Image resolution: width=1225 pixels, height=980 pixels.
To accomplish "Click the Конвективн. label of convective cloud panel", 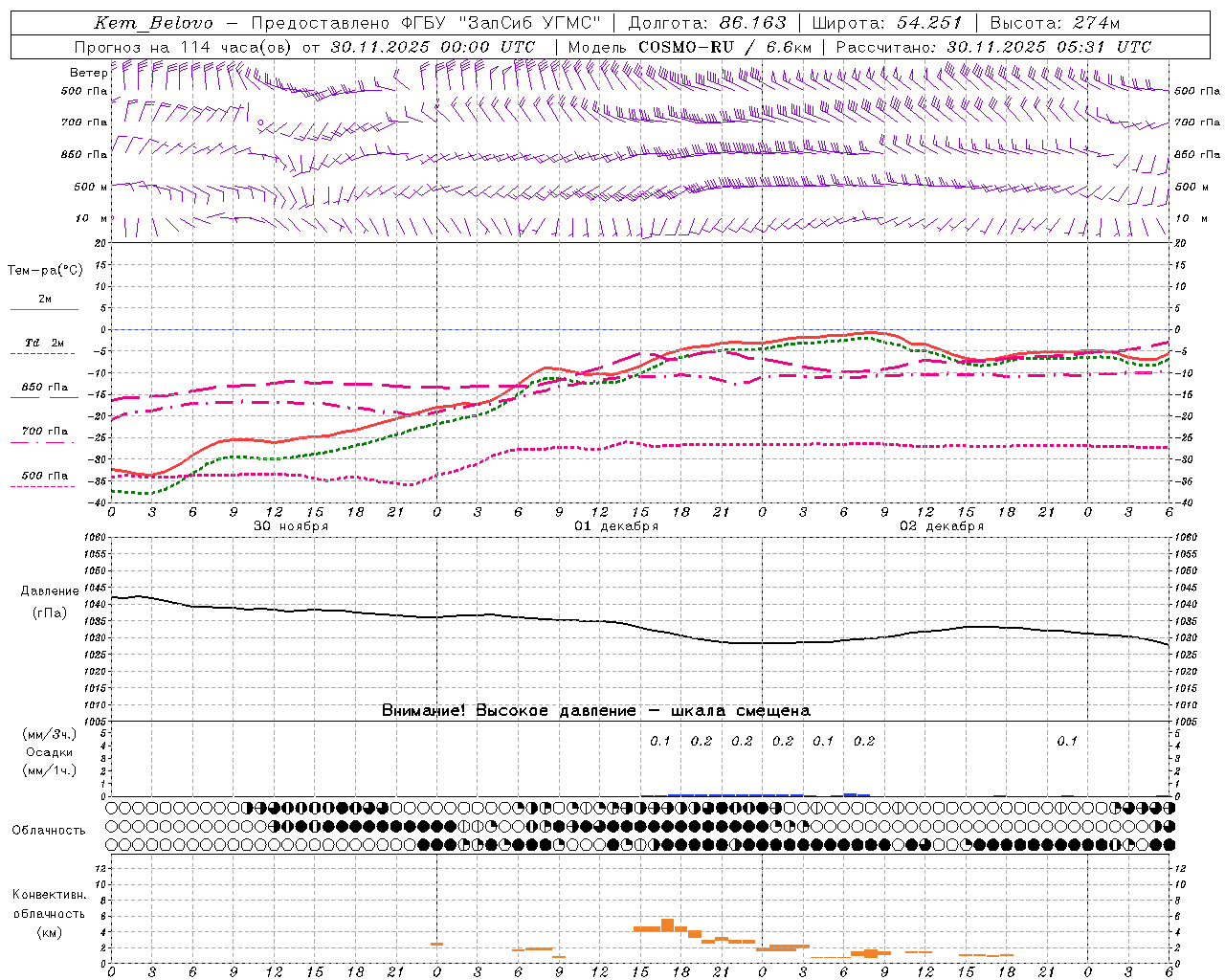I will coord(49,895).
